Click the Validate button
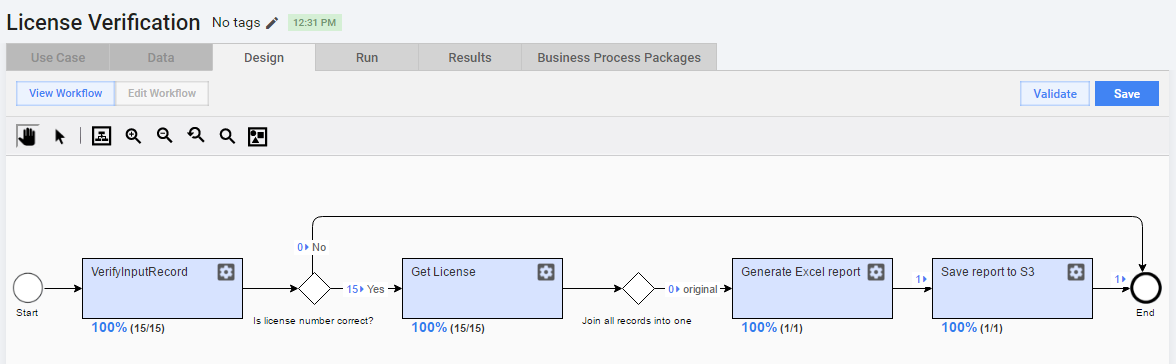The image size is (1176, 364). click(x=1054, y=94)
